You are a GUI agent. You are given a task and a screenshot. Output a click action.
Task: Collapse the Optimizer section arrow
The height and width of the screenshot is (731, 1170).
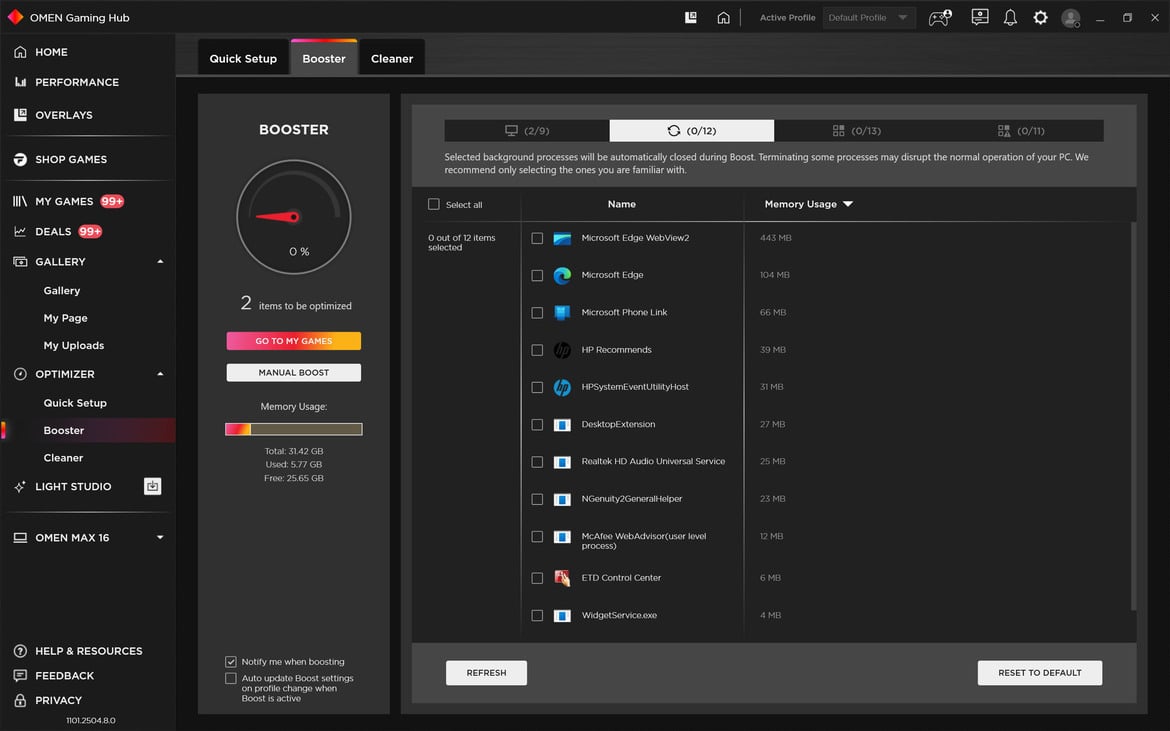[160, 374]
